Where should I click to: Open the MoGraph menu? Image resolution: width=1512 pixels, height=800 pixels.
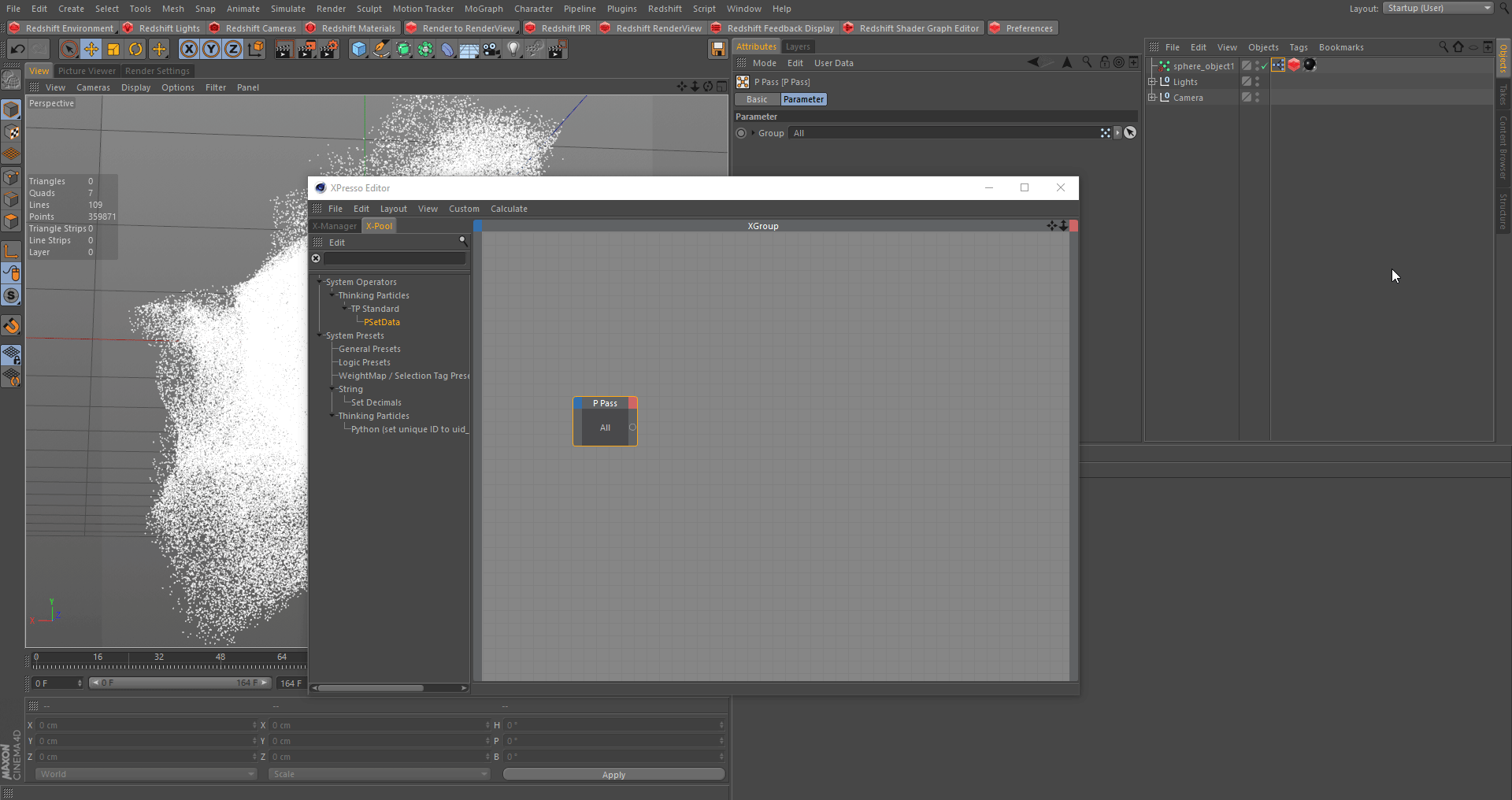[484, 9]
